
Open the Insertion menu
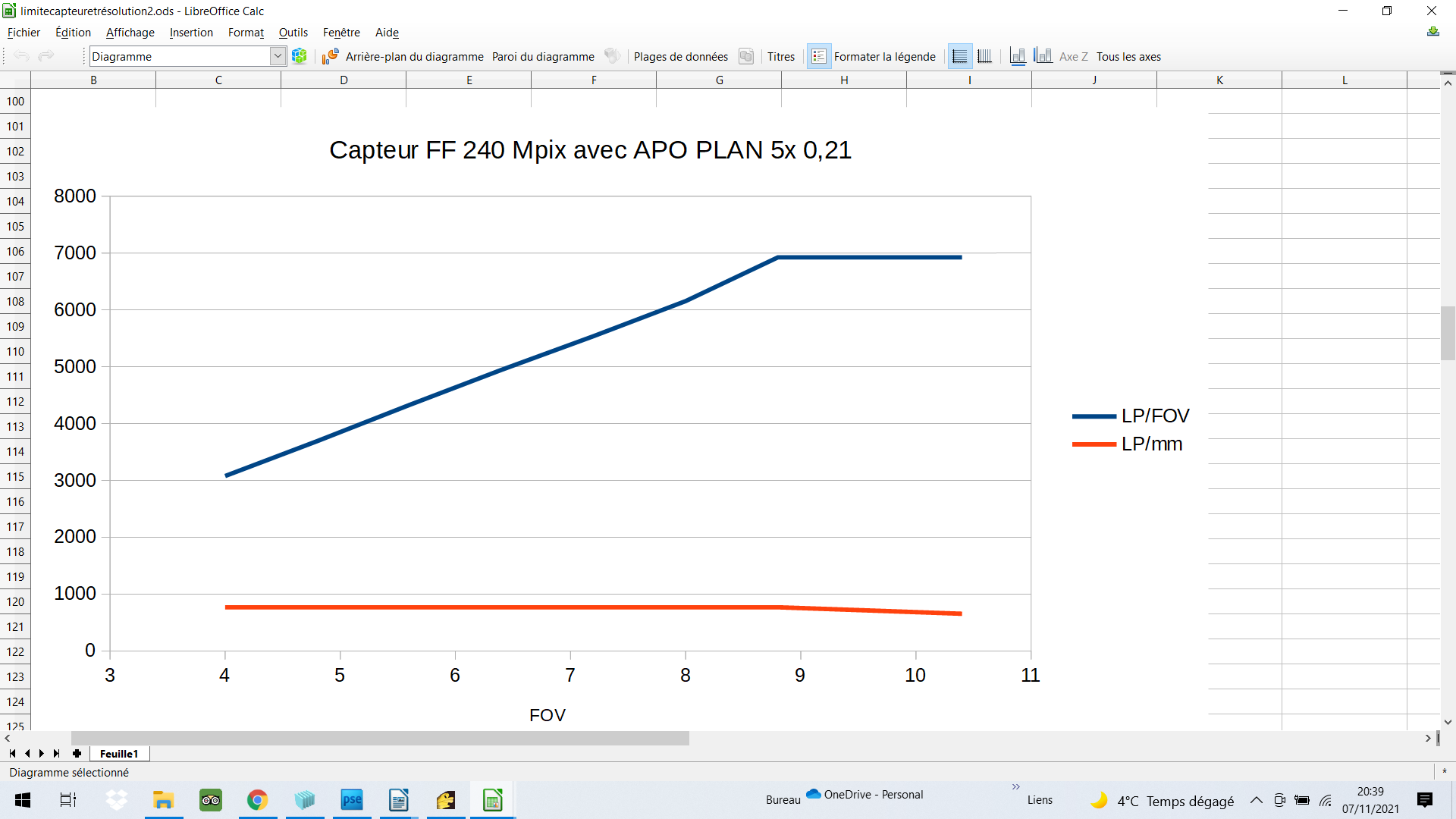pos(191,33)
